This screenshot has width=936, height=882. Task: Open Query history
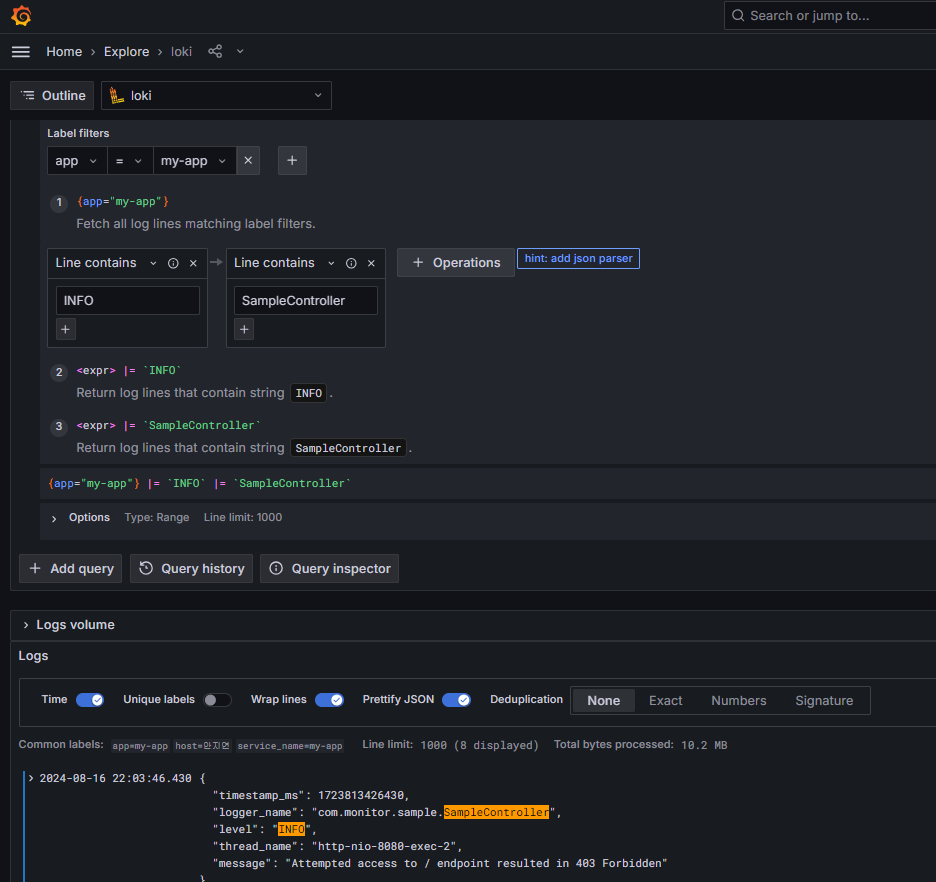coord(191,569)
